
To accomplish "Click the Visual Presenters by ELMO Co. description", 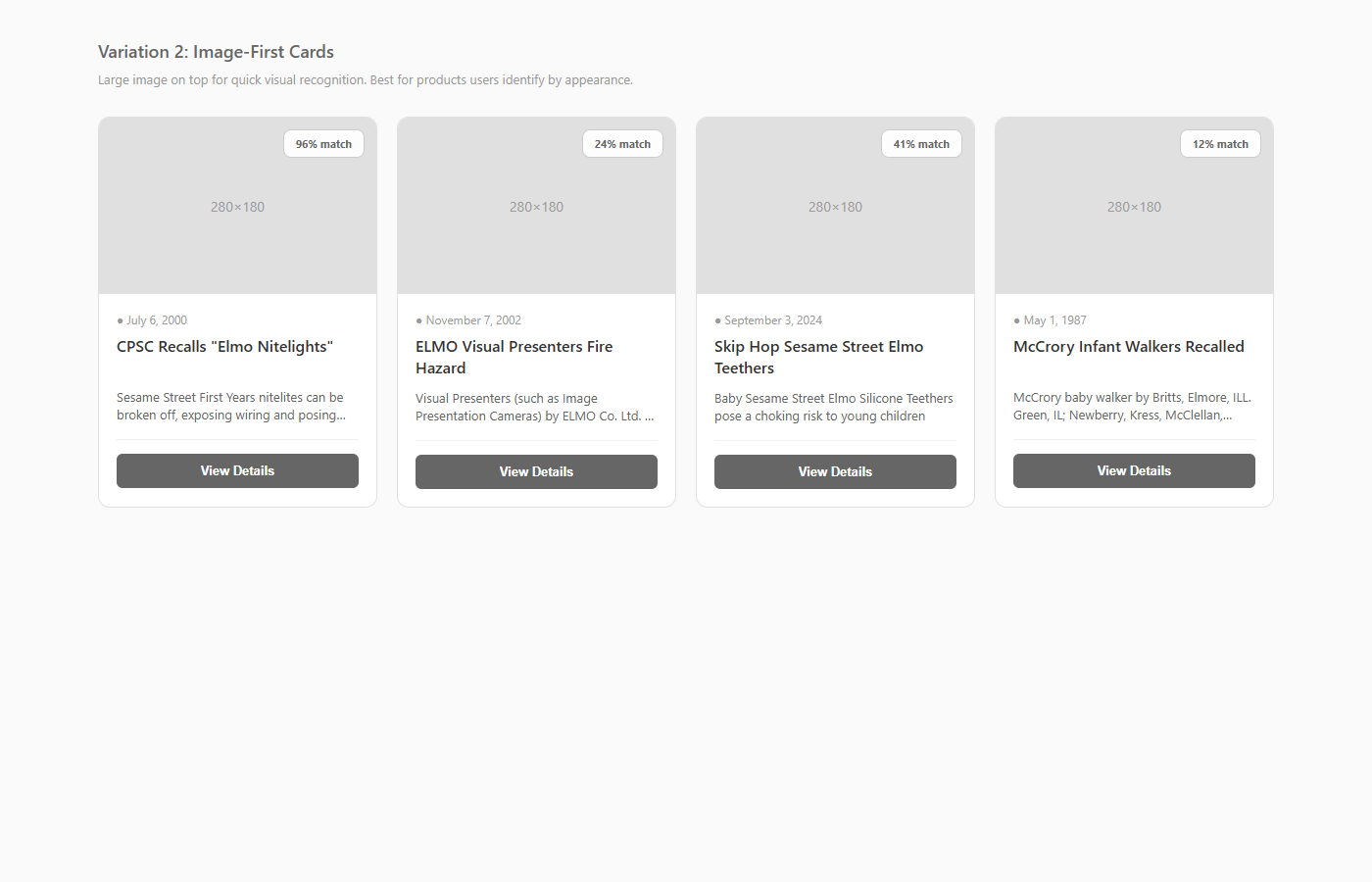I will click(x=534, y=408).
